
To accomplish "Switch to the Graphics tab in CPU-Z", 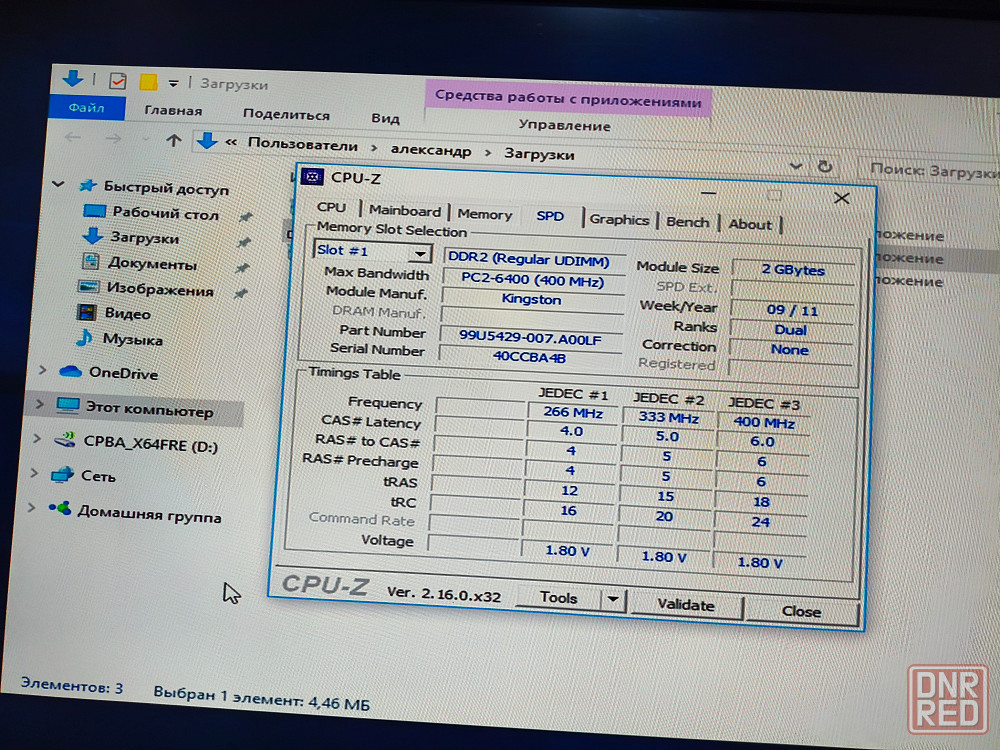I will pyautogui.click(x=619, y=219).
